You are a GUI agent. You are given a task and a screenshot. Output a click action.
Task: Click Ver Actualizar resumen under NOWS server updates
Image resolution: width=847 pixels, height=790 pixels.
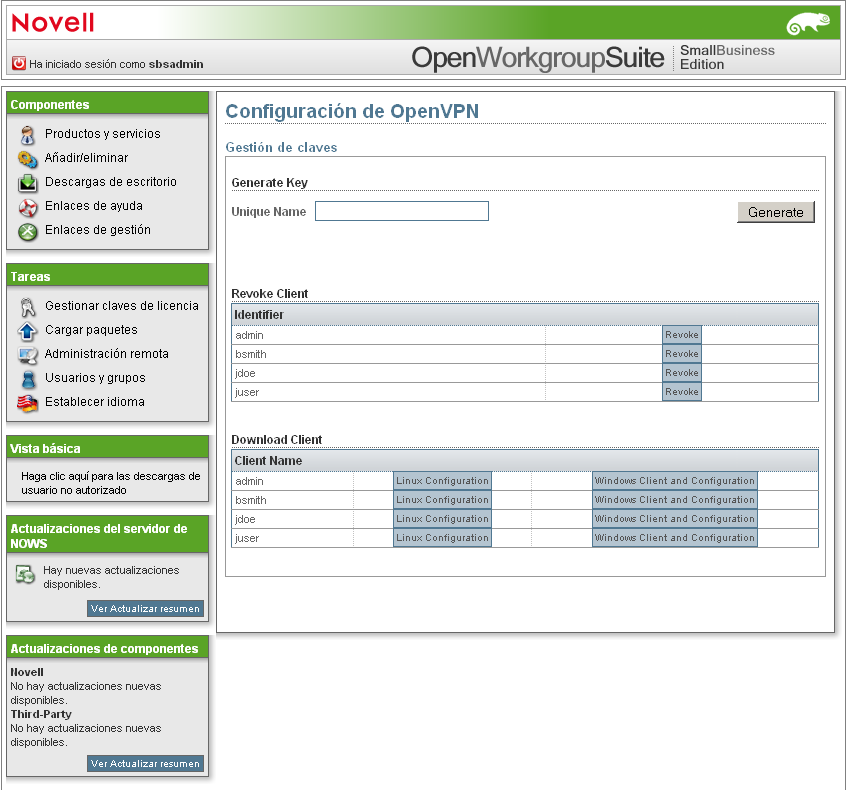(145, 608)
